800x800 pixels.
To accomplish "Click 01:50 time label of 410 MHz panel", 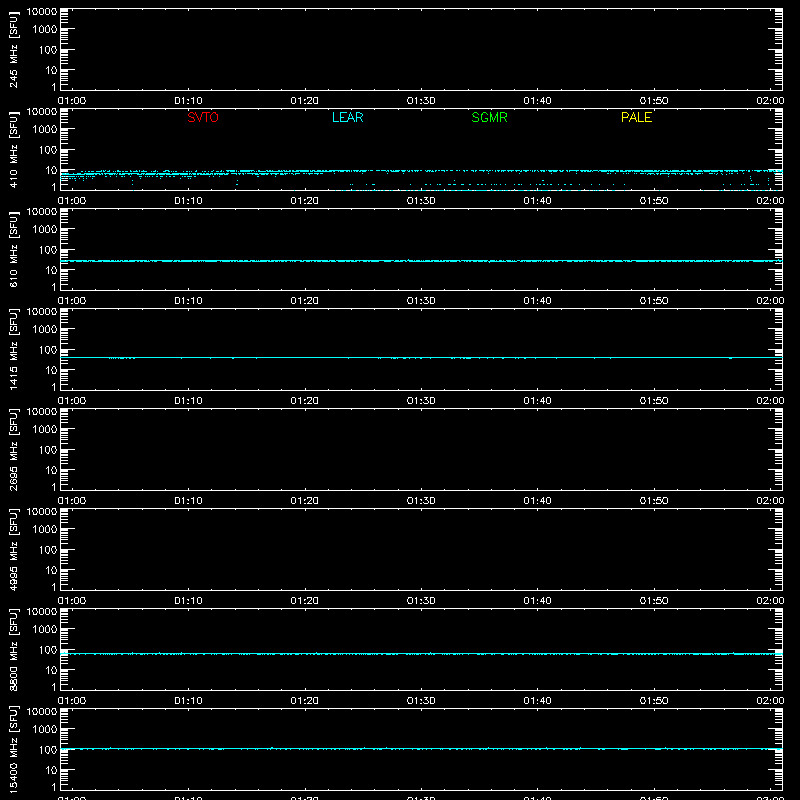I will click(x=654, y=201).
